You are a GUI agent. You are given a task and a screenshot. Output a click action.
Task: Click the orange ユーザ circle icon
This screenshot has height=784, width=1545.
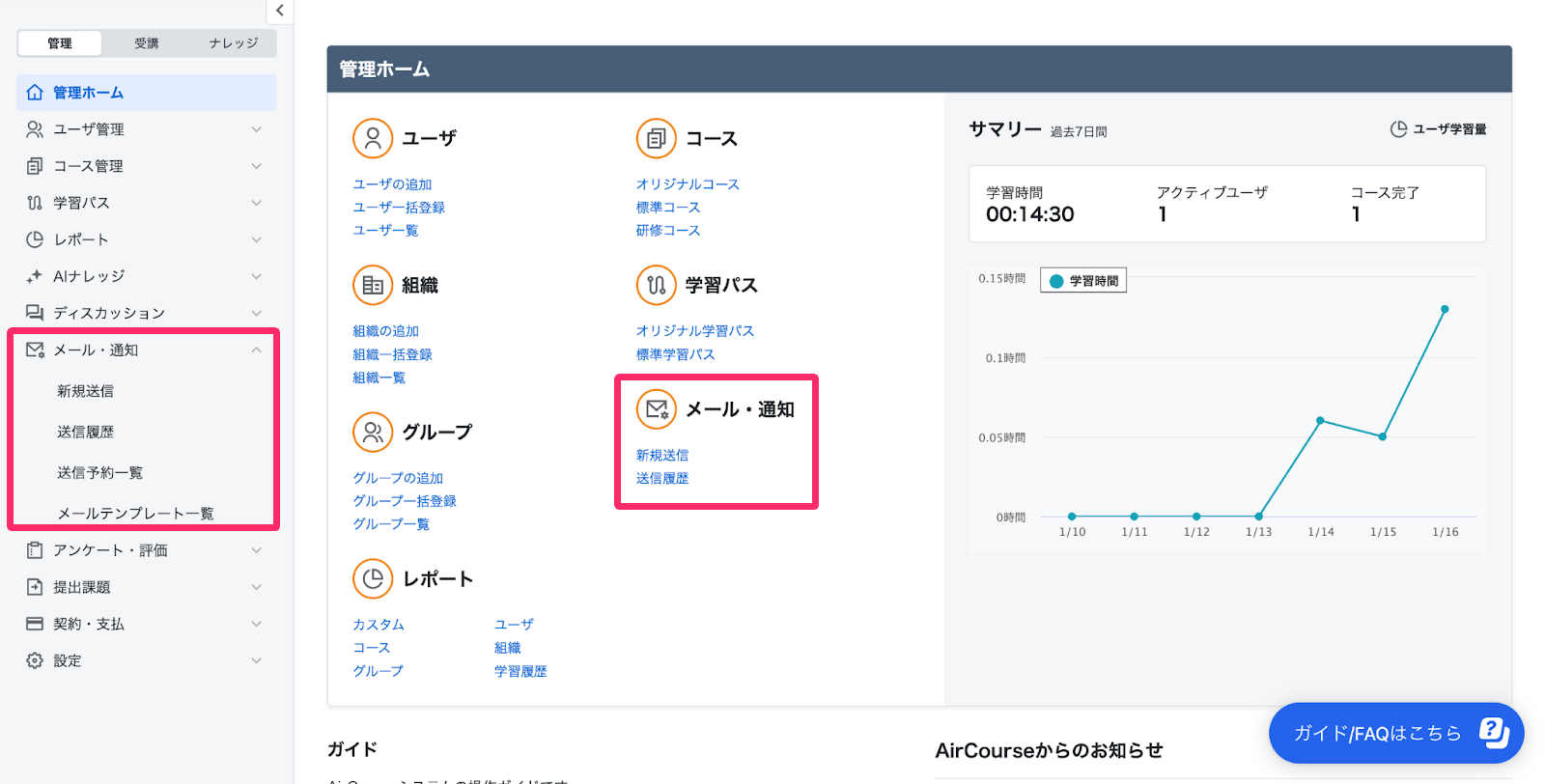[373, 138]
